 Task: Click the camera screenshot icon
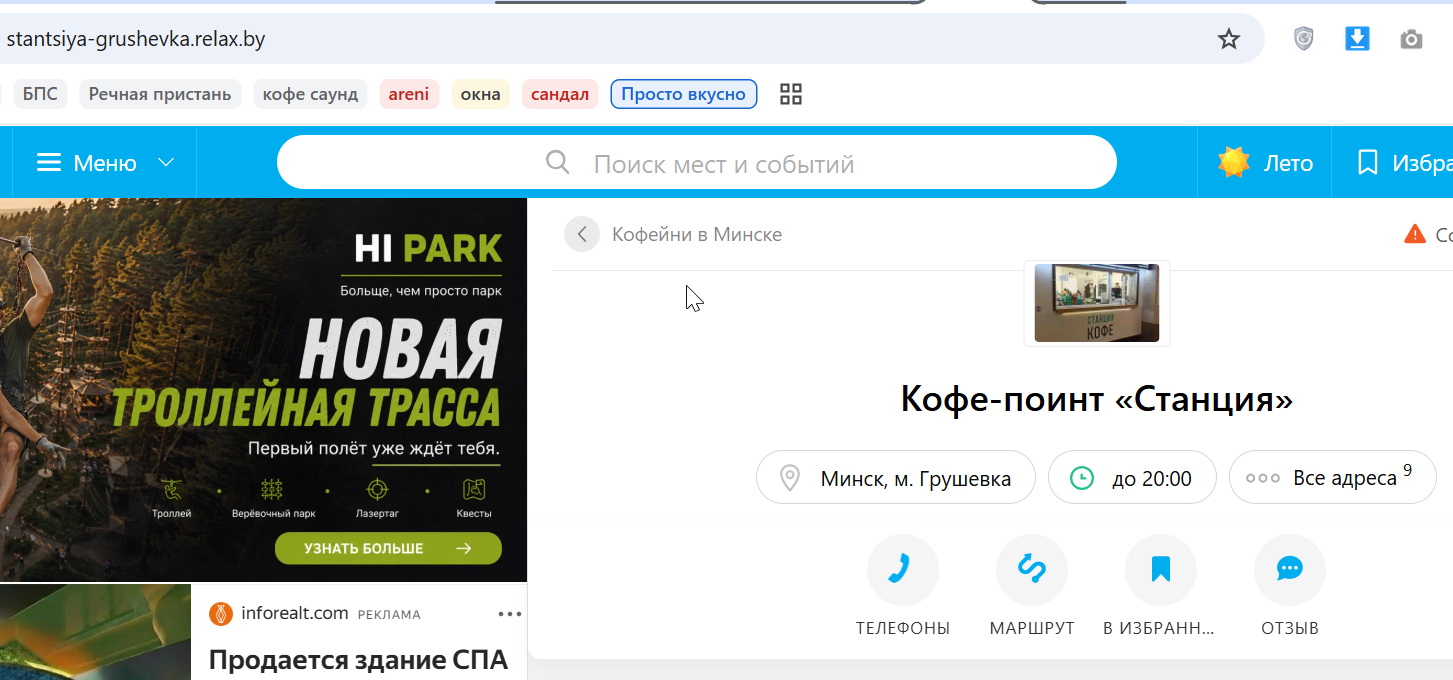(1411, 39)
